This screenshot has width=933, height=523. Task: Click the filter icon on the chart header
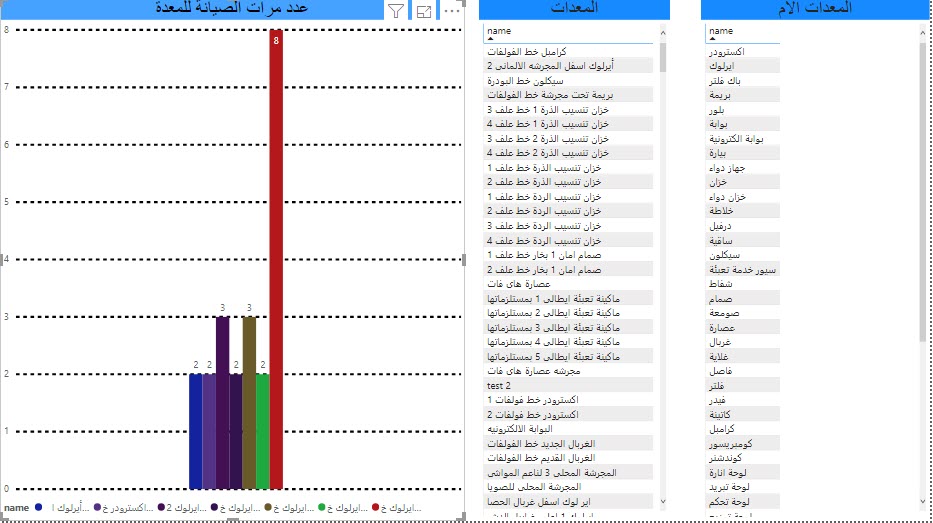(x=396, y=12)
